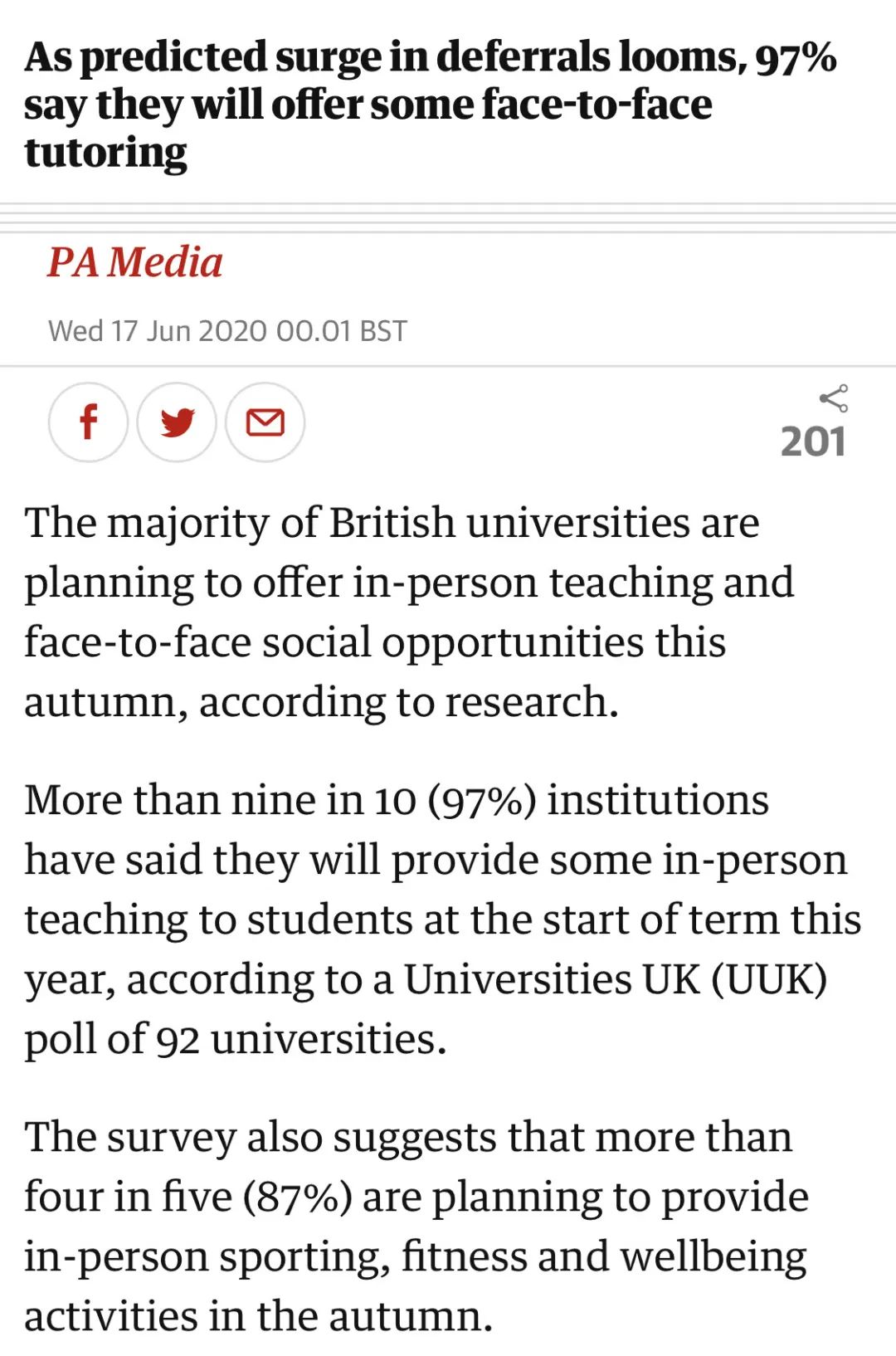Tap the share-network icon above 201

pos(833,398)
